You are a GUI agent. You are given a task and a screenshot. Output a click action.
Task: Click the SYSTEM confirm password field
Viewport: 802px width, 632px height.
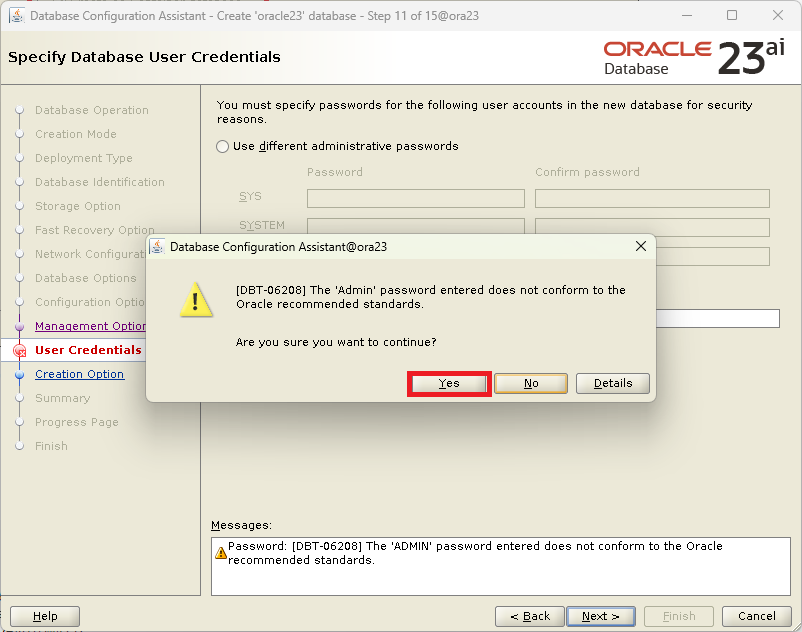click(x=652, y=227)
